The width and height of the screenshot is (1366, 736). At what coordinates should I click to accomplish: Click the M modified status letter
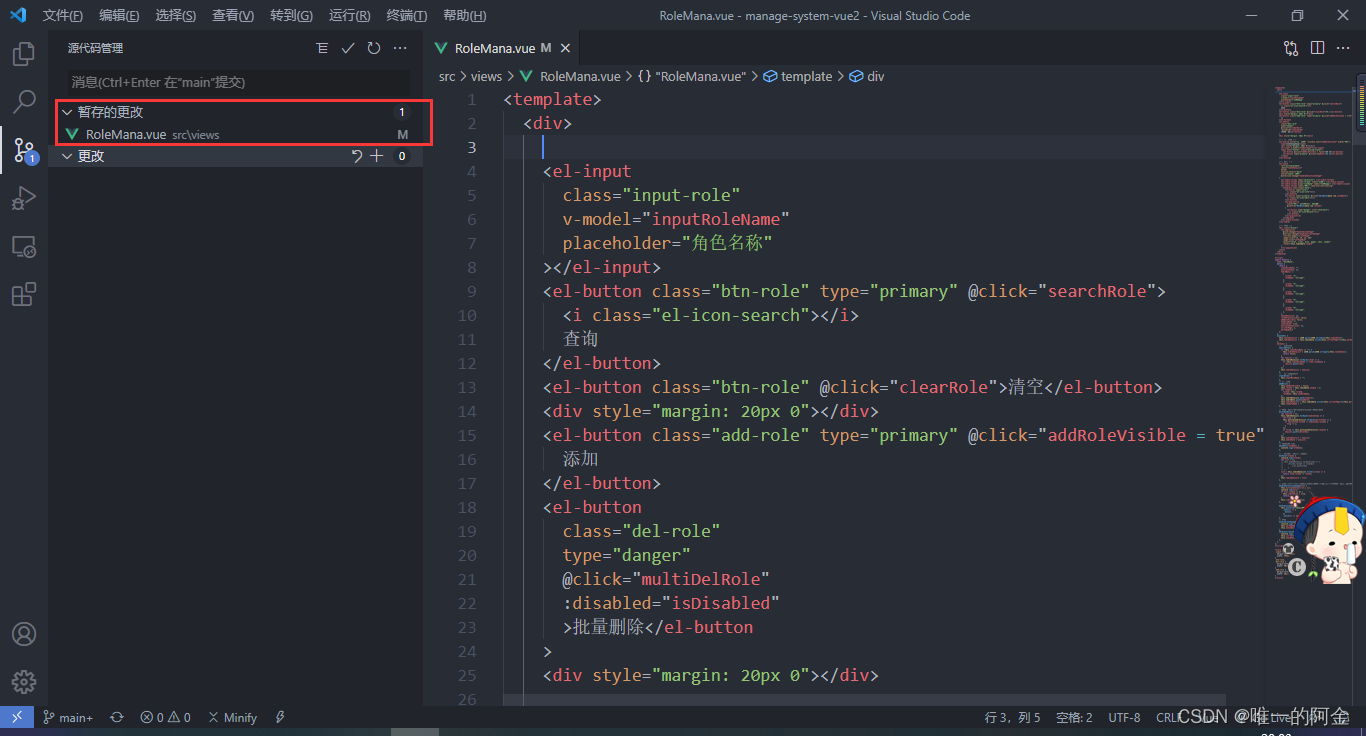(403, 134)
